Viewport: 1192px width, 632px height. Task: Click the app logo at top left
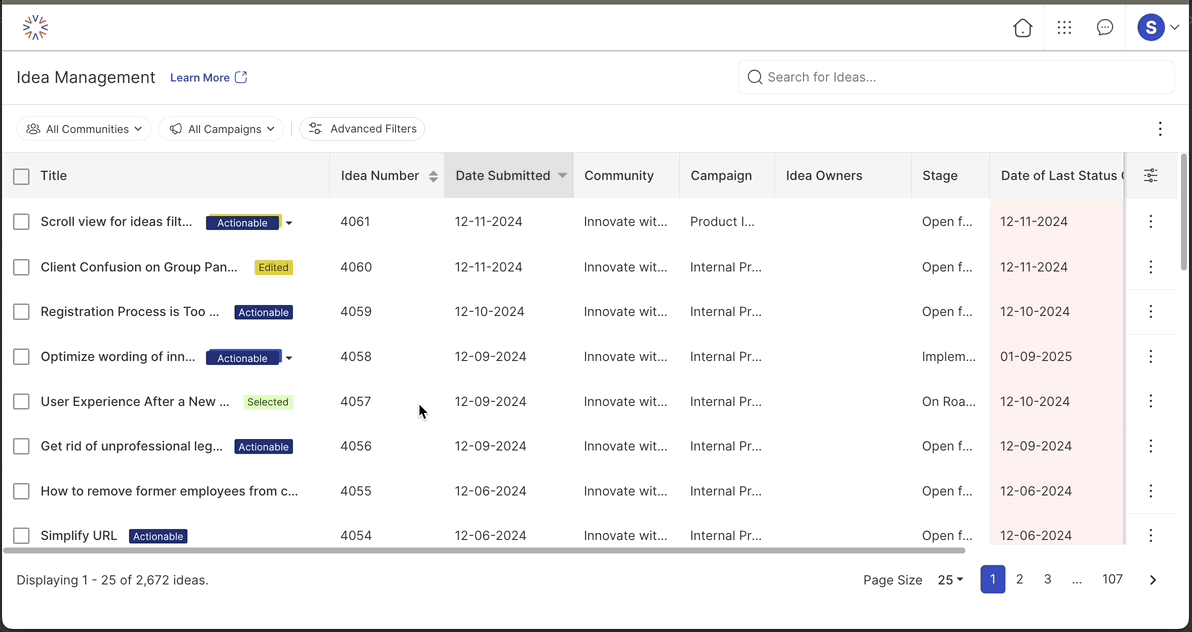point(35,28)
